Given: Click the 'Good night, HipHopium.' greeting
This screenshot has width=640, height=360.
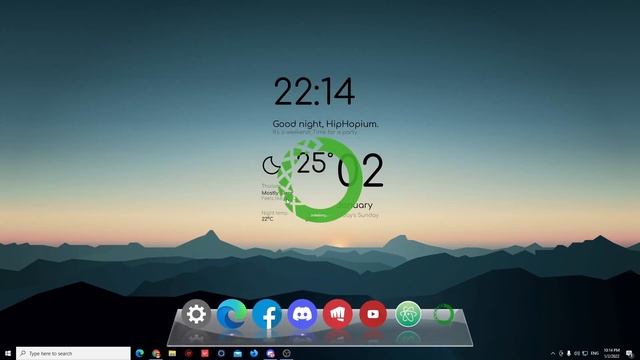Looking at the screenshot, I should (325, 124).
